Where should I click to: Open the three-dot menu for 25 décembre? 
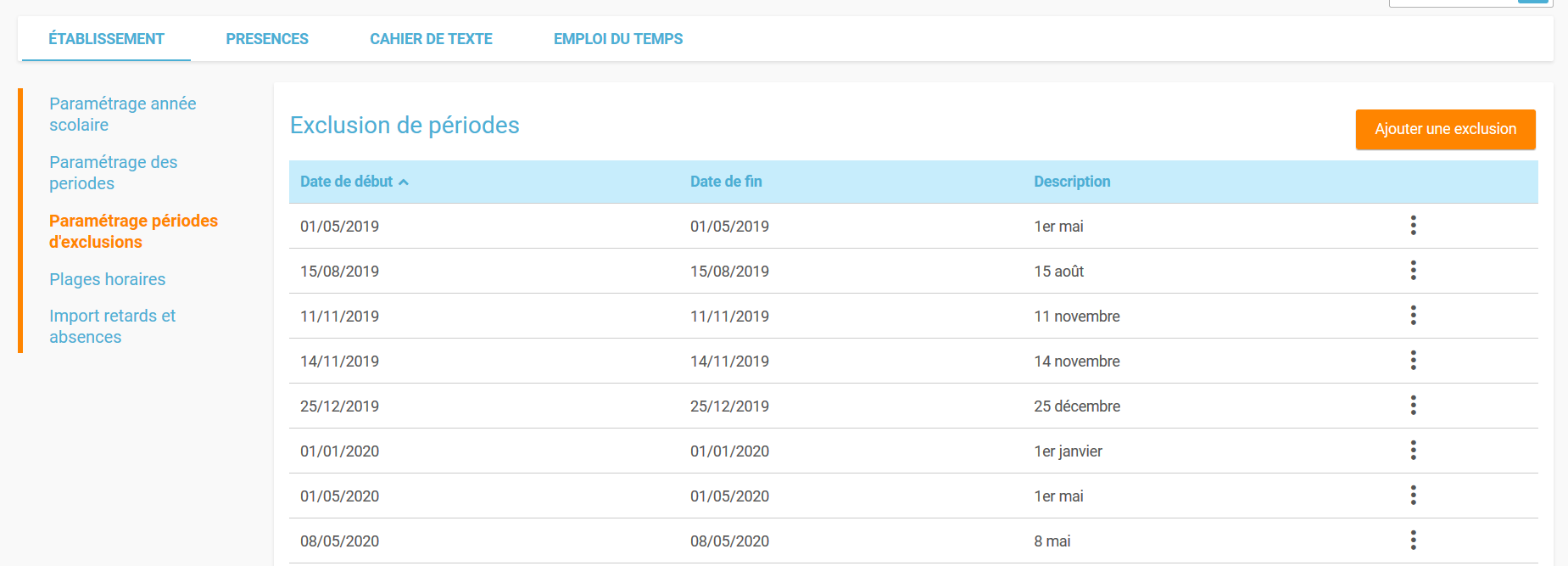[1413, 406]
